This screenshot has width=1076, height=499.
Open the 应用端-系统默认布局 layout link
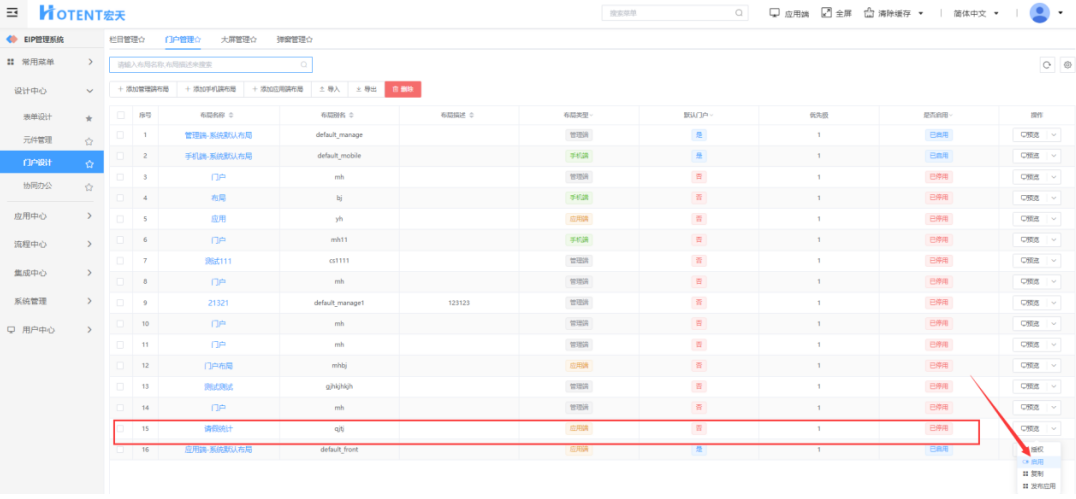pos(218,450)
